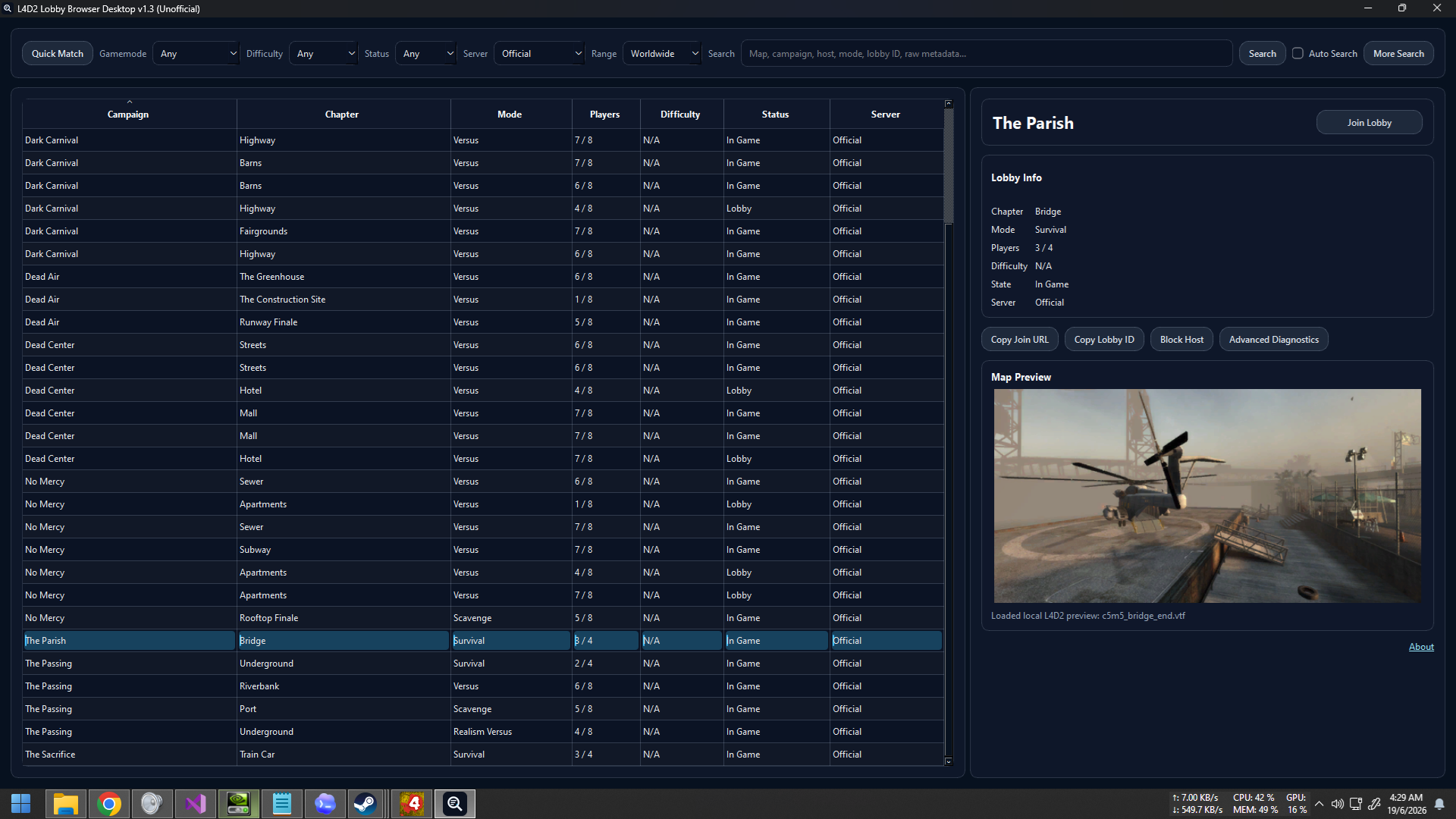Select The Passing Underground Survival 2/4 row

click(483, 664)
